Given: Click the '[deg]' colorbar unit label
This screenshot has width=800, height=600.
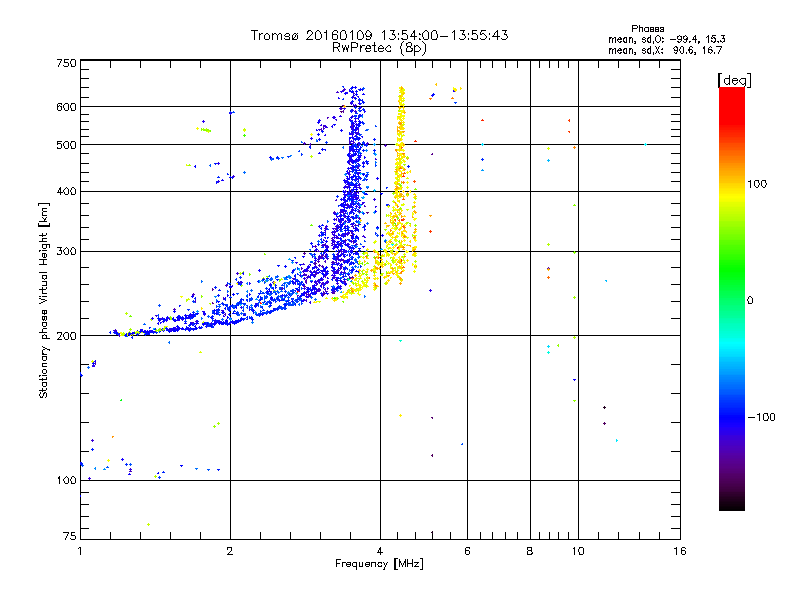Looking at the screenshot, I should [734, 80].
